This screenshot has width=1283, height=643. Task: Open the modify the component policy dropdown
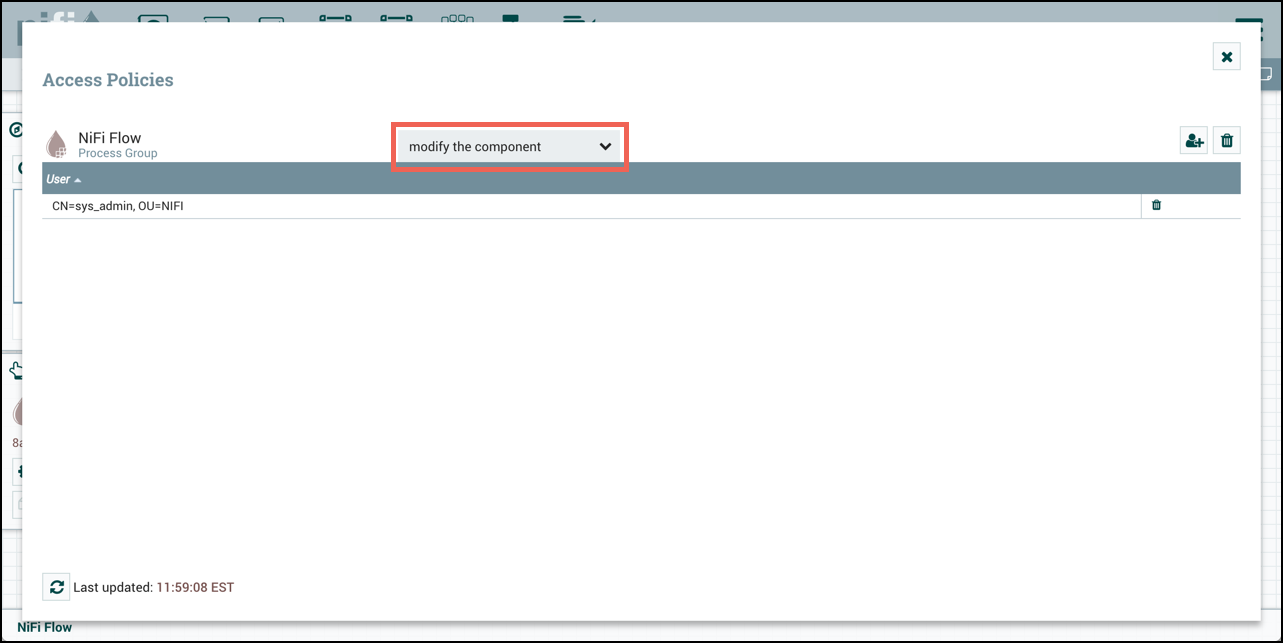pyautogui.click(x=510, y=146)
